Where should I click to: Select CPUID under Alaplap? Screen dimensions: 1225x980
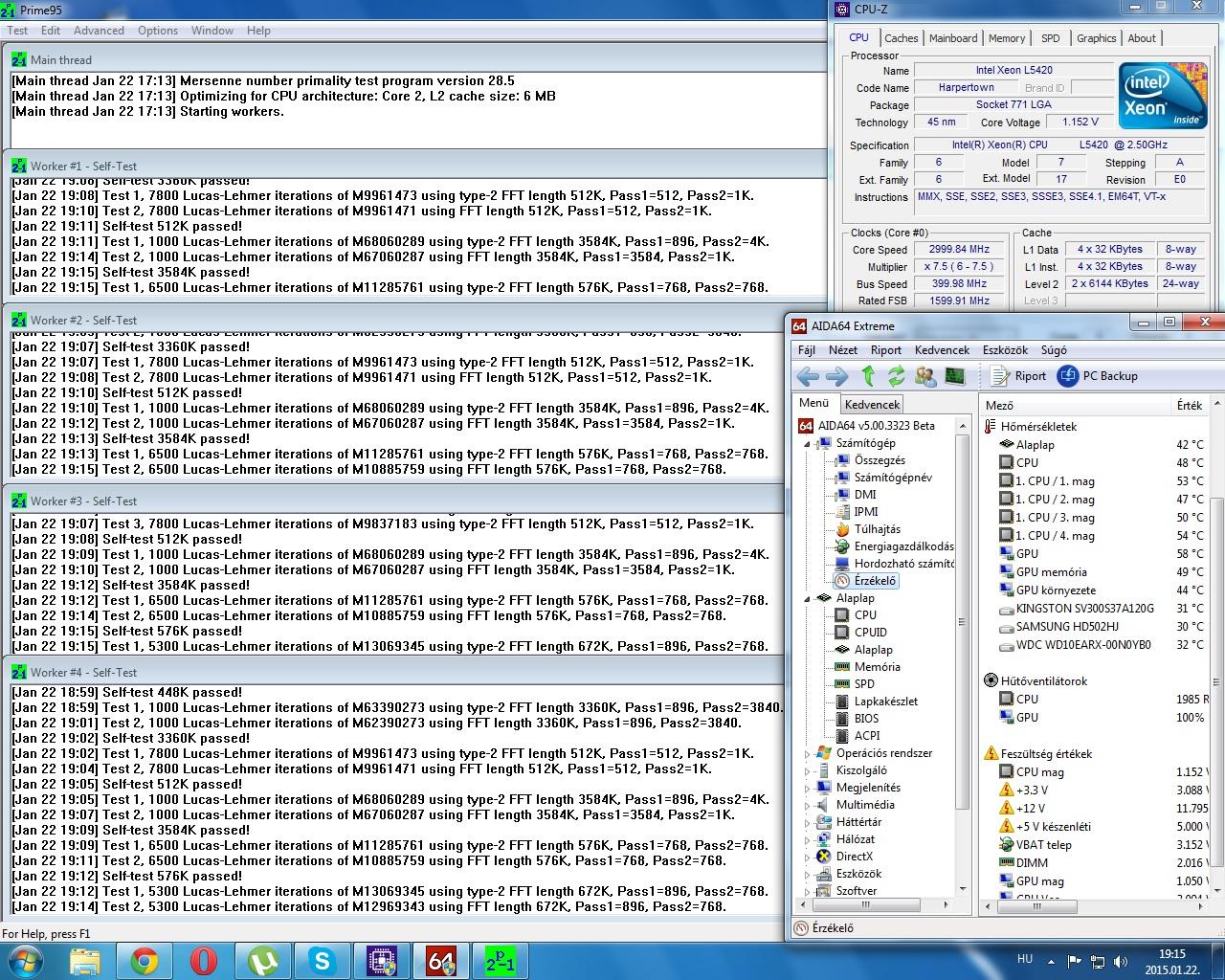pyautogui.click(x=871, y=633)
